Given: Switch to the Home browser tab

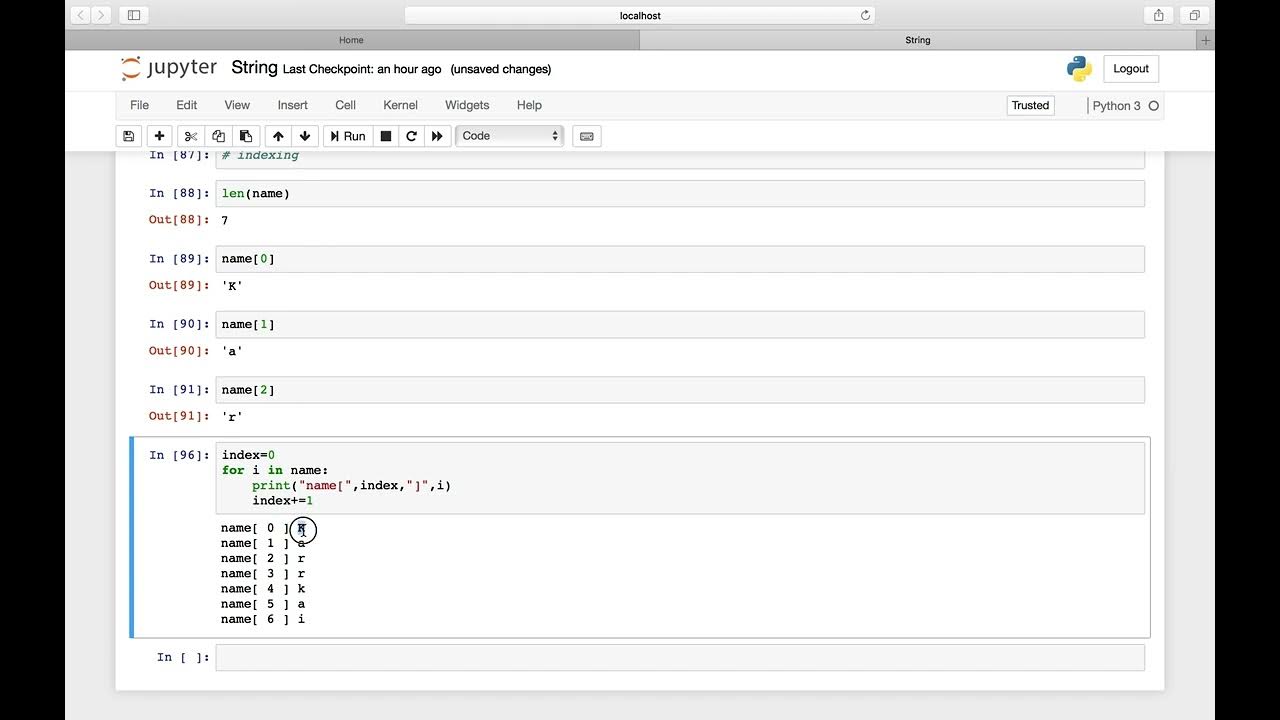Looking at the screenshot, I should click(351, 40).
